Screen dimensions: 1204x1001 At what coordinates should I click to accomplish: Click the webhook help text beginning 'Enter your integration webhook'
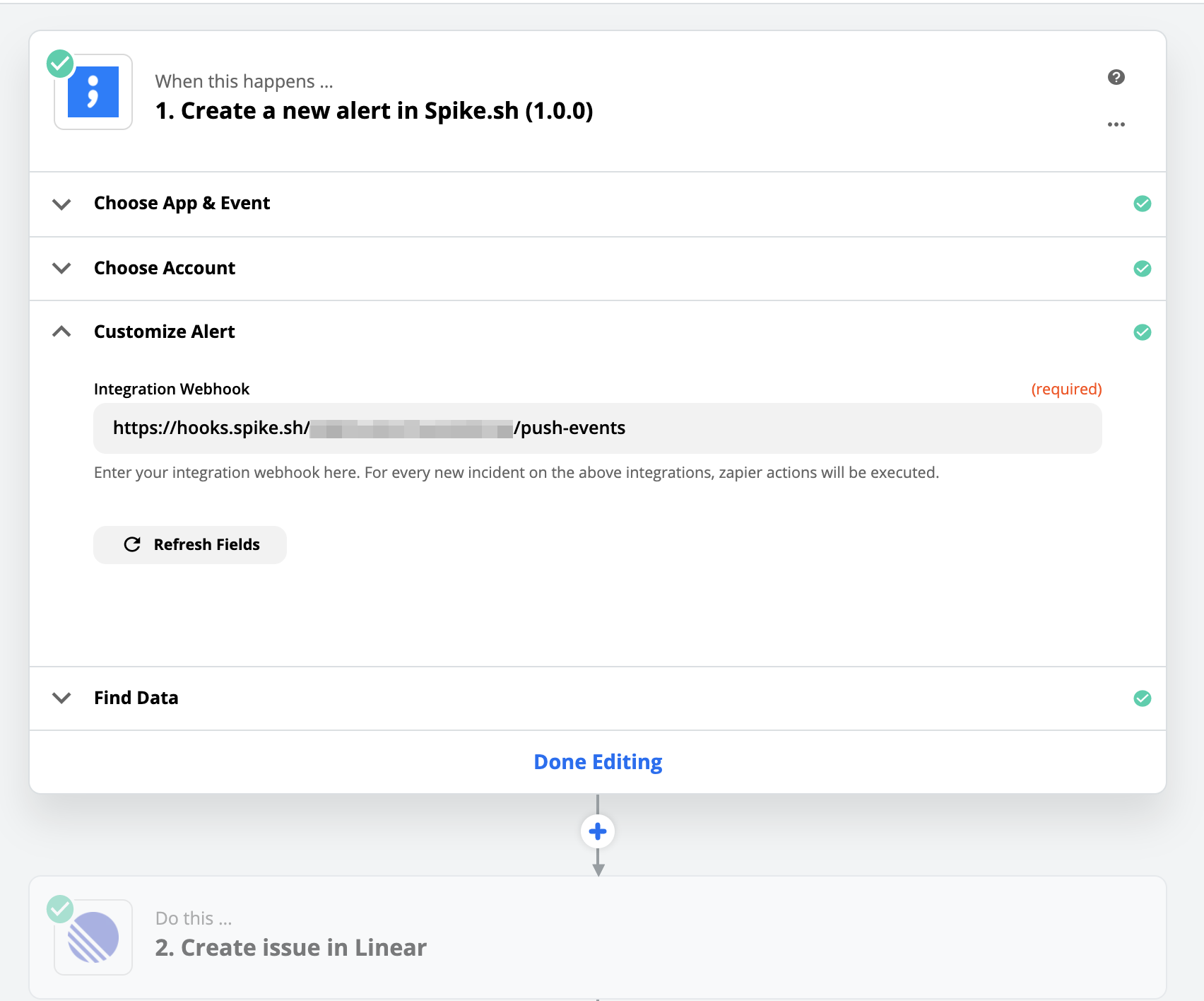[517, 472]
